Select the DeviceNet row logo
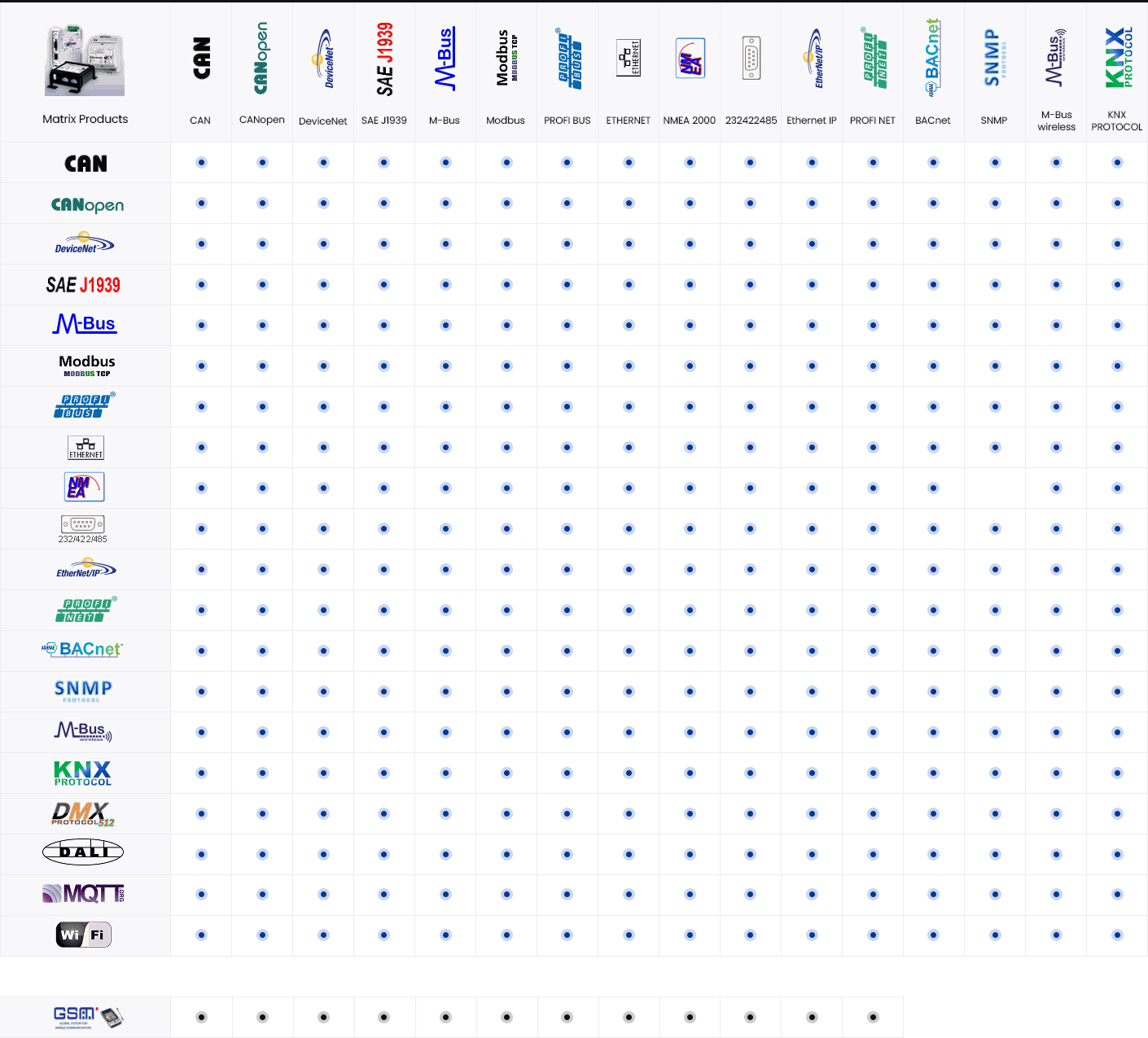Screen dimensions: 1148x1038 (85, 243)
